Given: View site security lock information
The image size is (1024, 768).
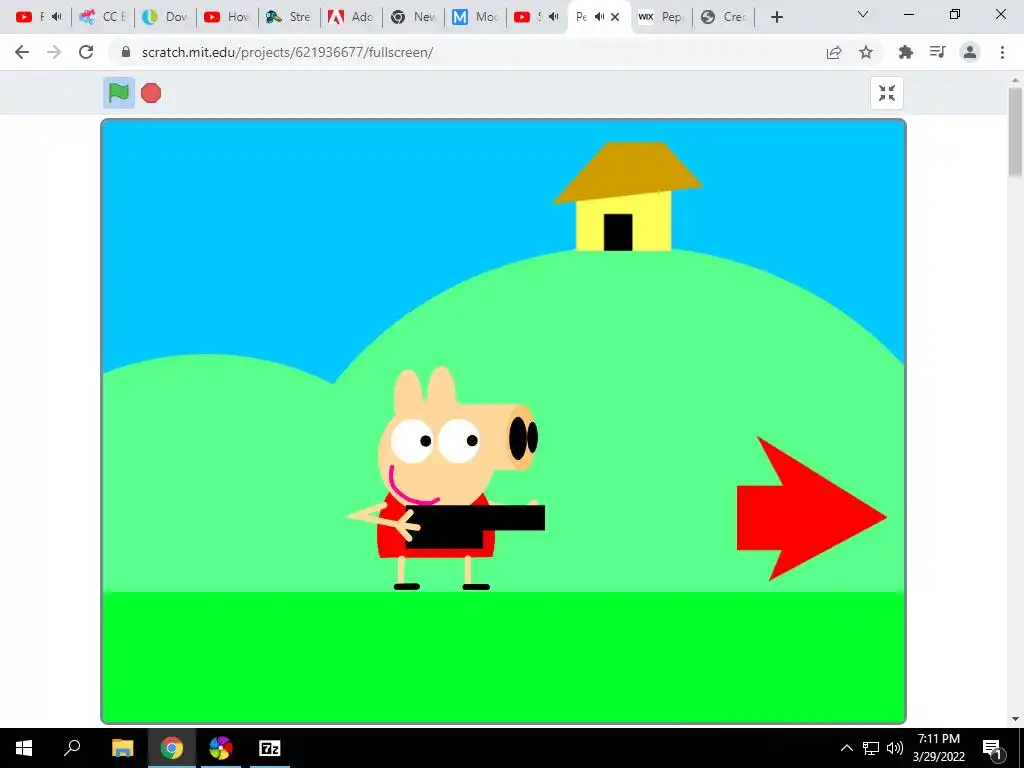Looking at the screenshot, I should pyautogui.click(x=126, y=52).
